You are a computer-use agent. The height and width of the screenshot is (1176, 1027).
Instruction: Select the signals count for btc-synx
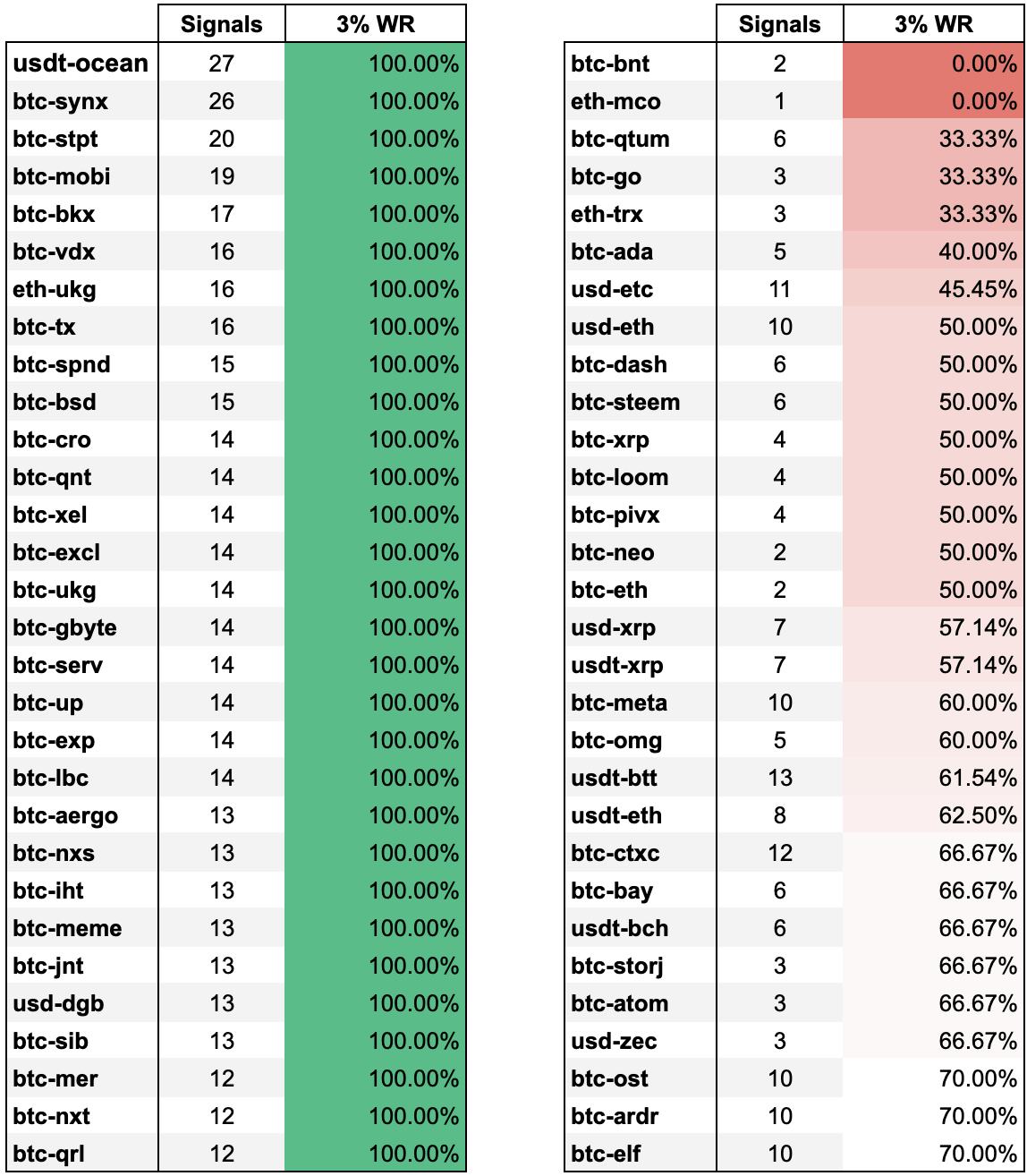(x=221, y=101)
